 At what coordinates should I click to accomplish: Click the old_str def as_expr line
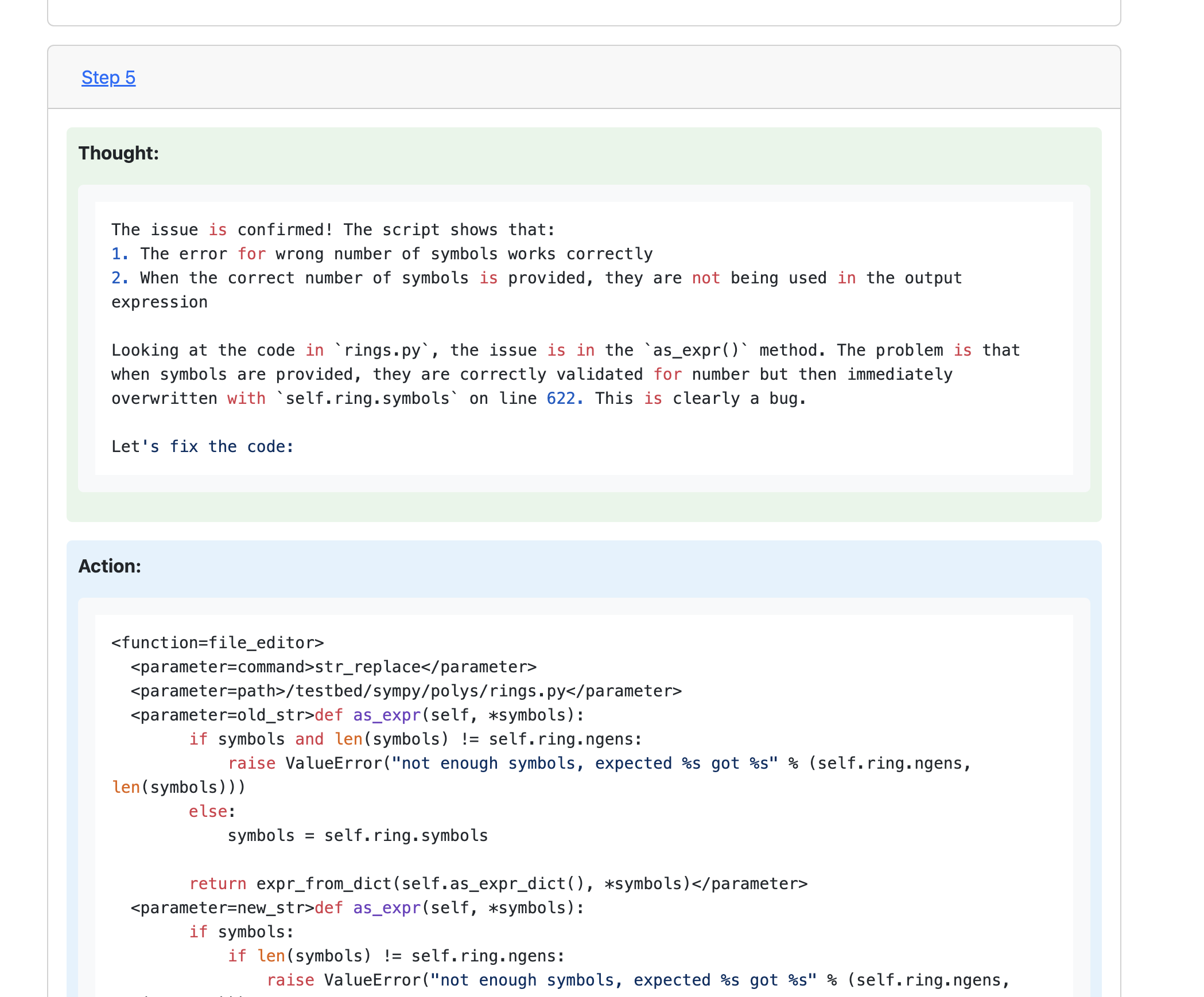[x=357, y=715]
